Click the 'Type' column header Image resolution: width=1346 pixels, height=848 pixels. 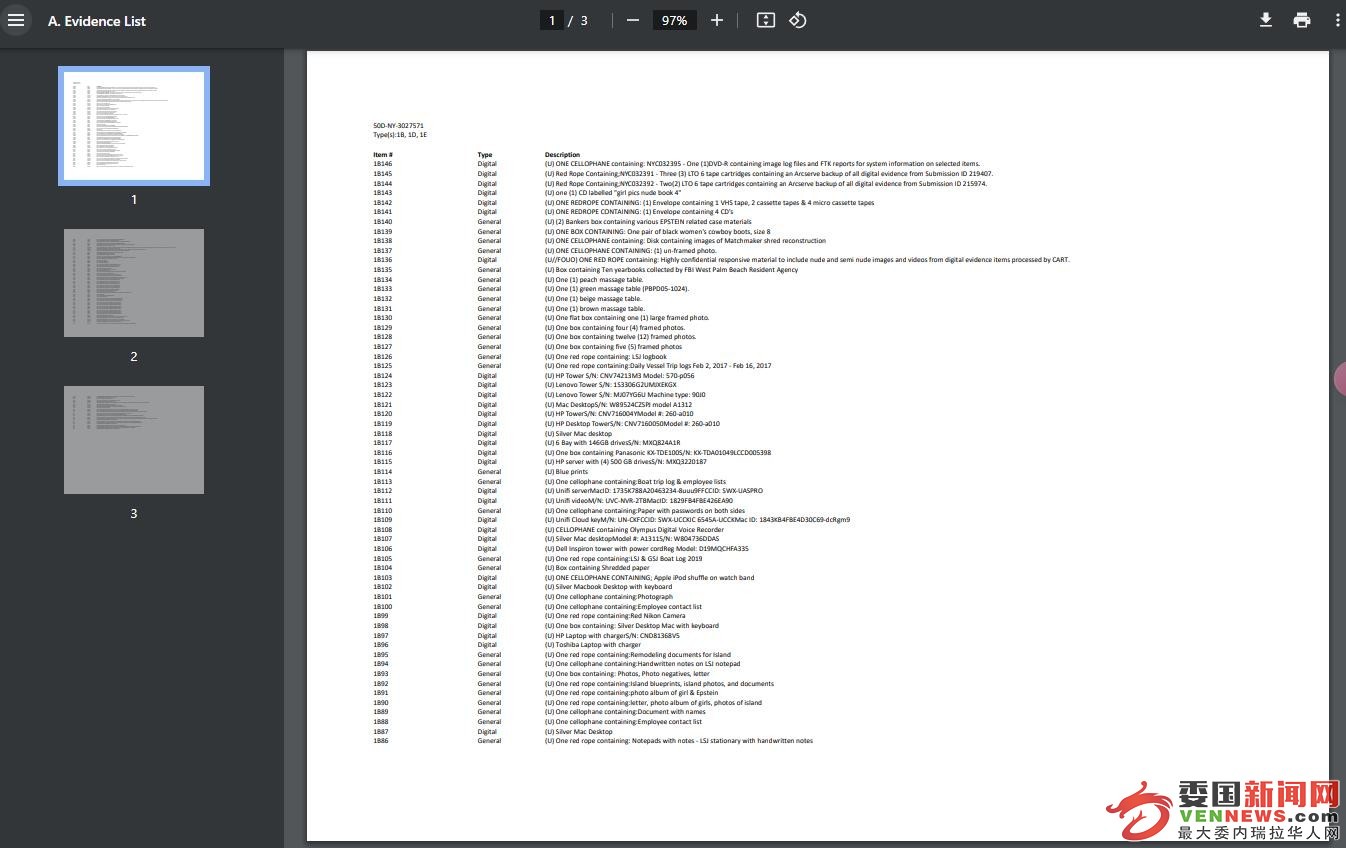pos(485,155)
